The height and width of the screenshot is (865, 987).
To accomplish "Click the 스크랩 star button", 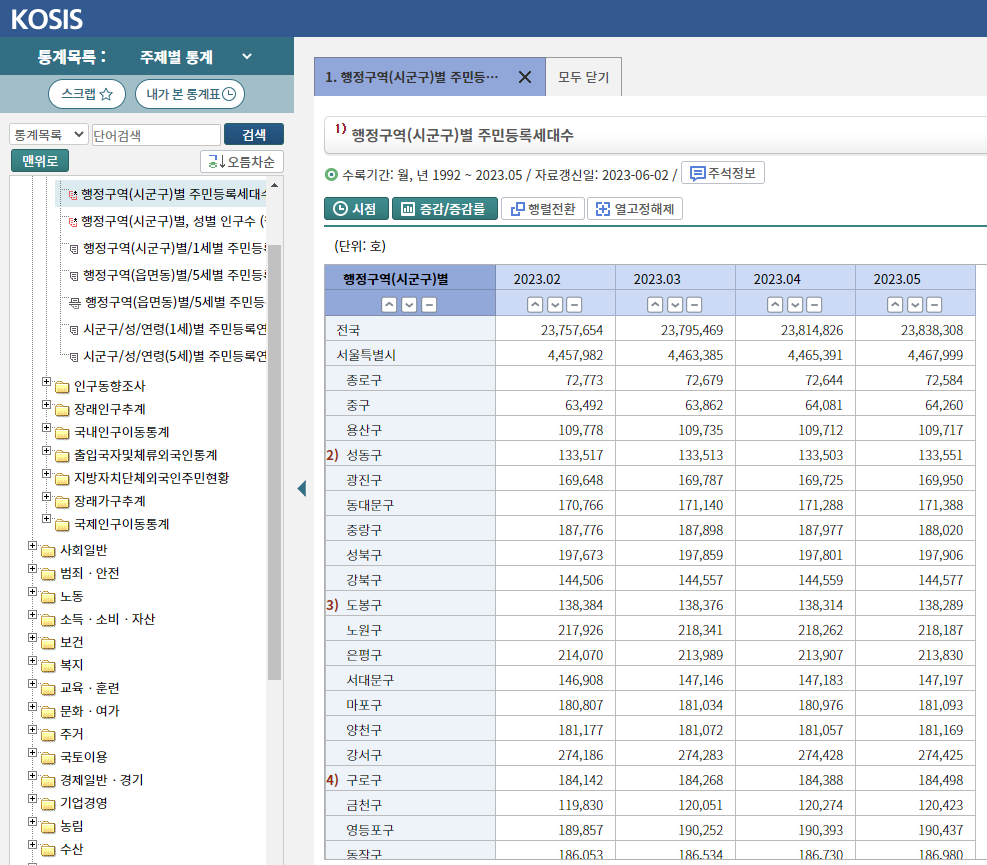I will coord(87,94).
